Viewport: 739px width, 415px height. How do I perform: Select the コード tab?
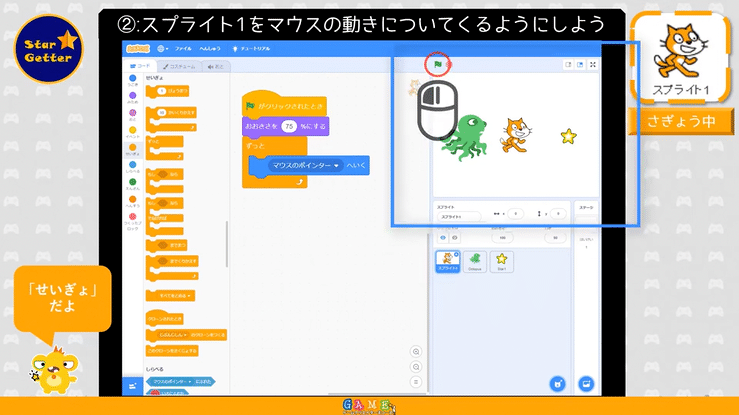point(140,66)
